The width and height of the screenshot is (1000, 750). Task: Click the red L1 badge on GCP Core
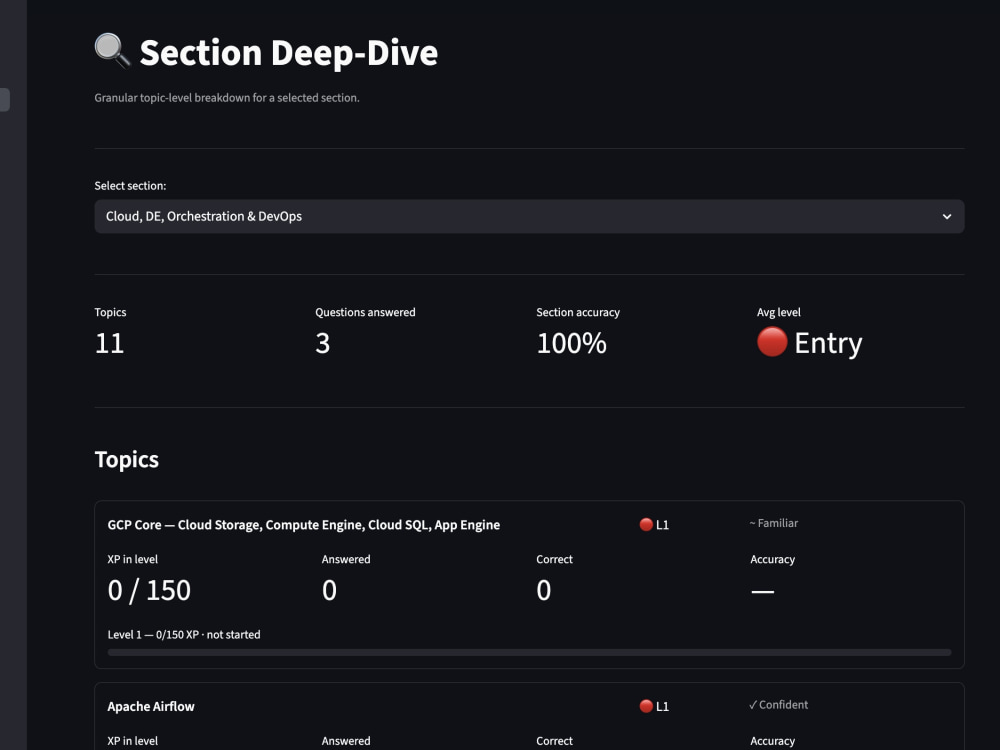click(654, 525)
